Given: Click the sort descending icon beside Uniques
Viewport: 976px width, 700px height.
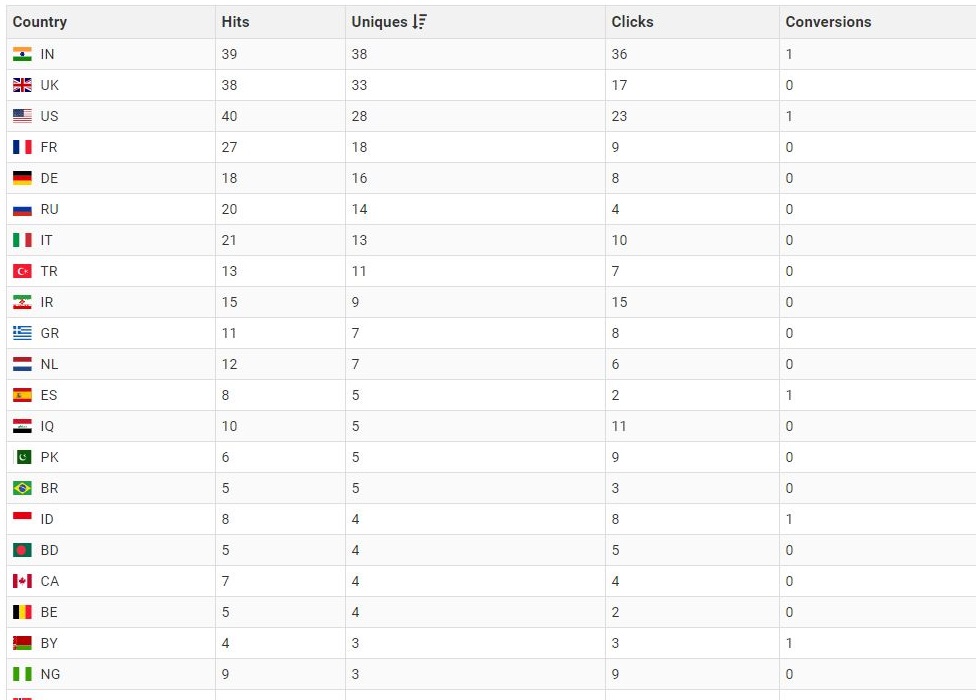Looking at the screenshot, I should coord(420,22).
